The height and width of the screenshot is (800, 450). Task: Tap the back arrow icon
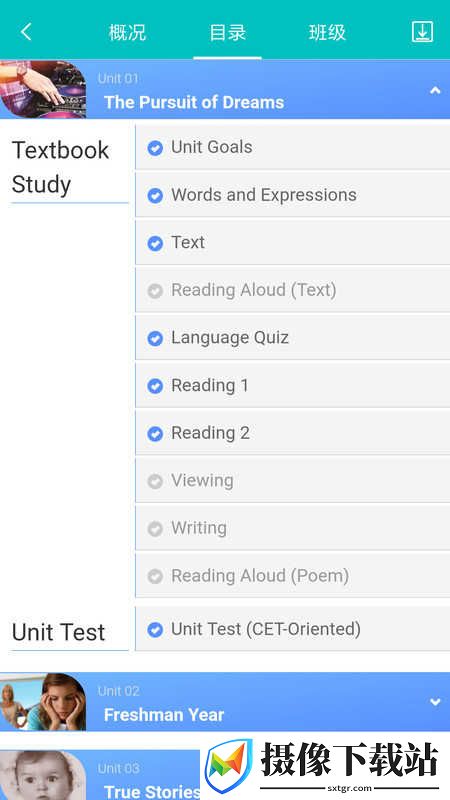pos(26,32)
